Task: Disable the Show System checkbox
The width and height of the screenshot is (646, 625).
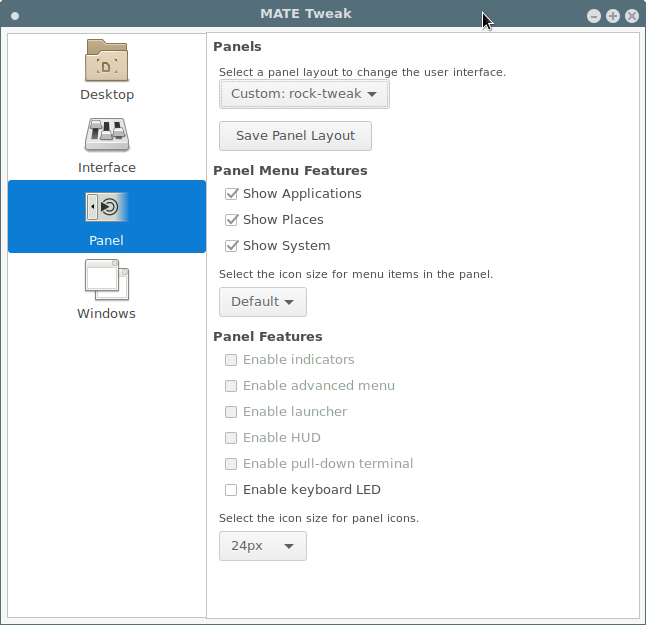Action: pos(231,246)
